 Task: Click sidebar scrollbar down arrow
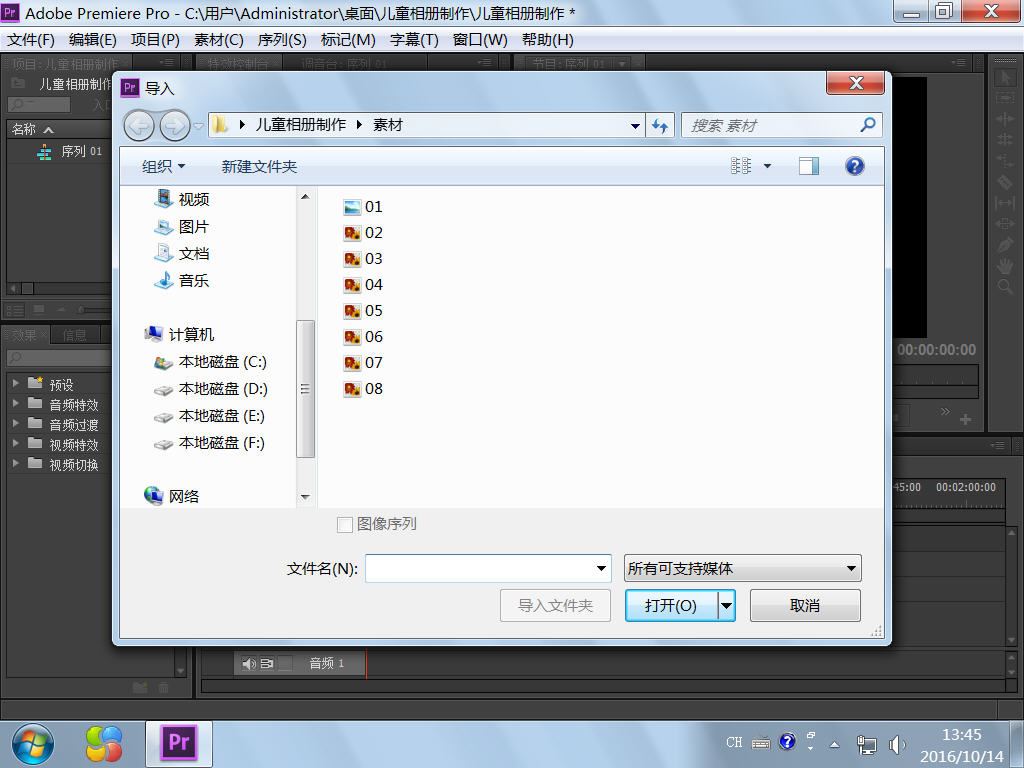[305, 497]
